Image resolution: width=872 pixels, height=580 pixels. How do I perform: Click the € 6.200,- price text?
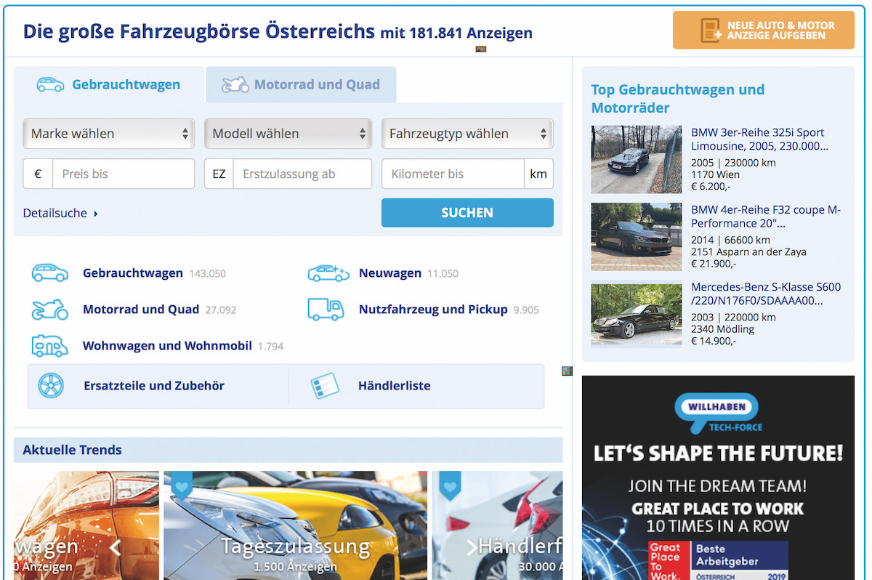[710, 186]
